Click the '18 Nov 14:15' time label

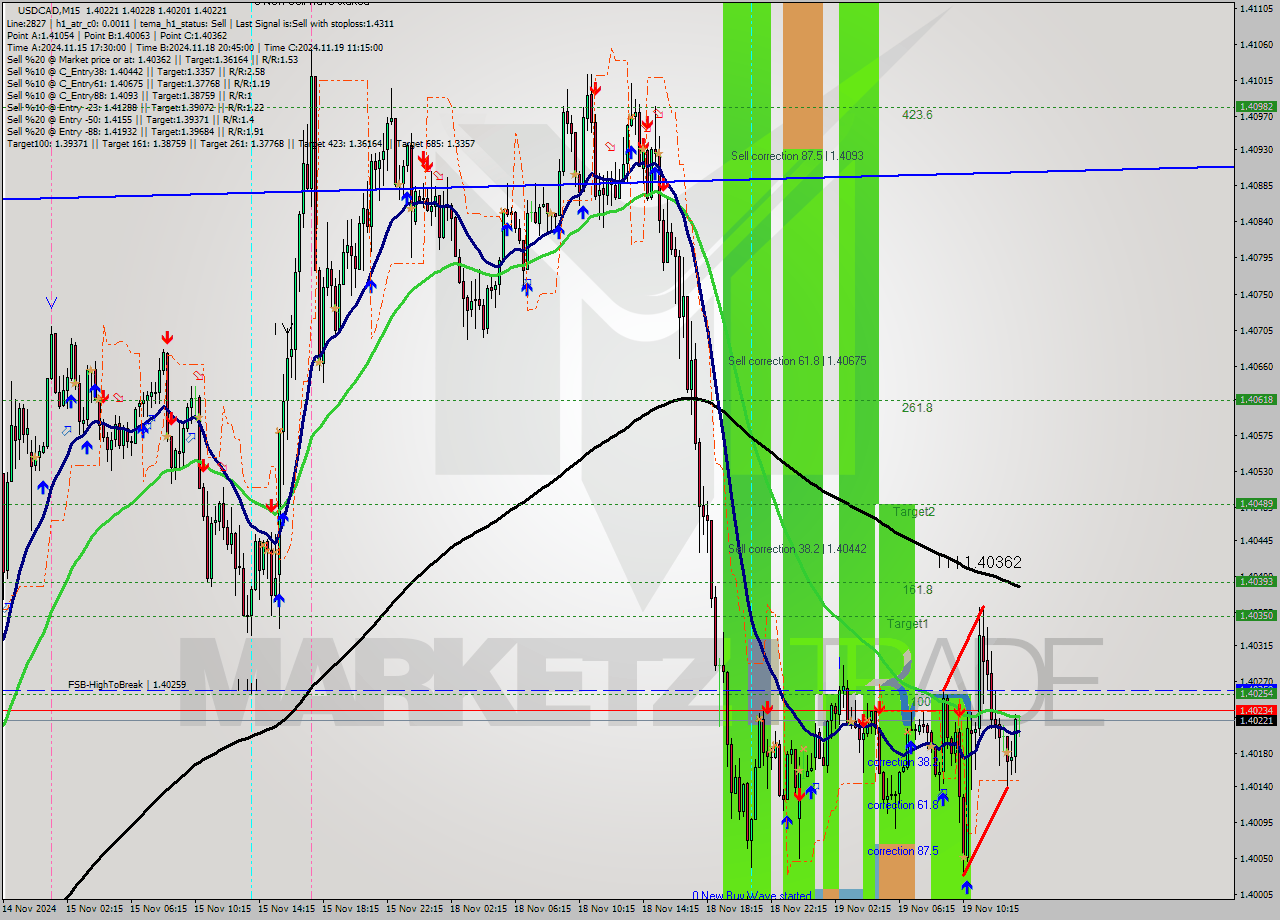[x=669, y=909]
